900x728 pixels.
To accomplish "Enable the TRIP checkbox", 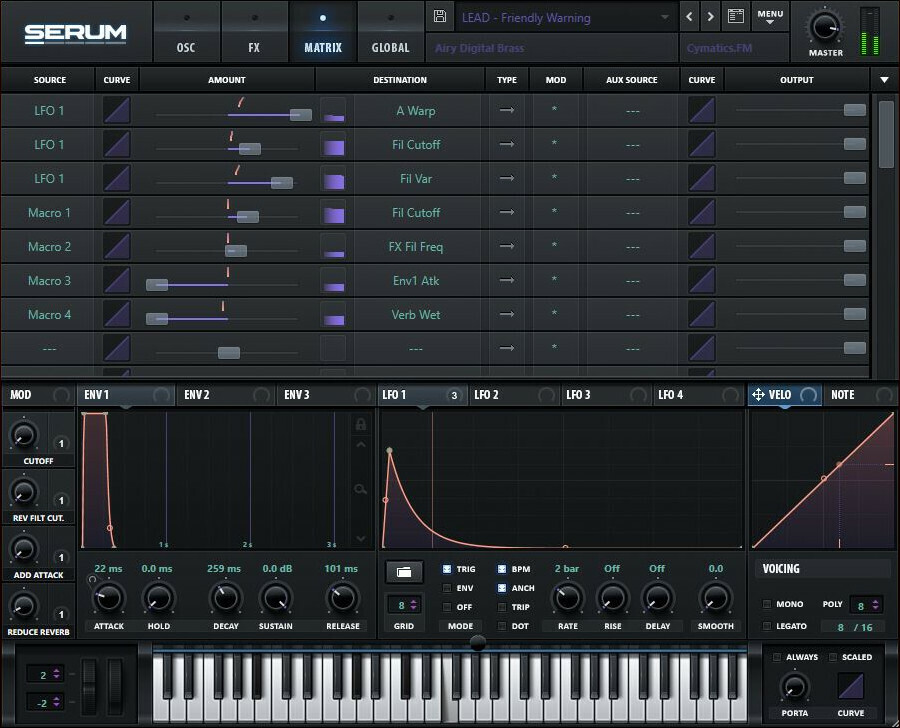I will click(x=502, y=607).
